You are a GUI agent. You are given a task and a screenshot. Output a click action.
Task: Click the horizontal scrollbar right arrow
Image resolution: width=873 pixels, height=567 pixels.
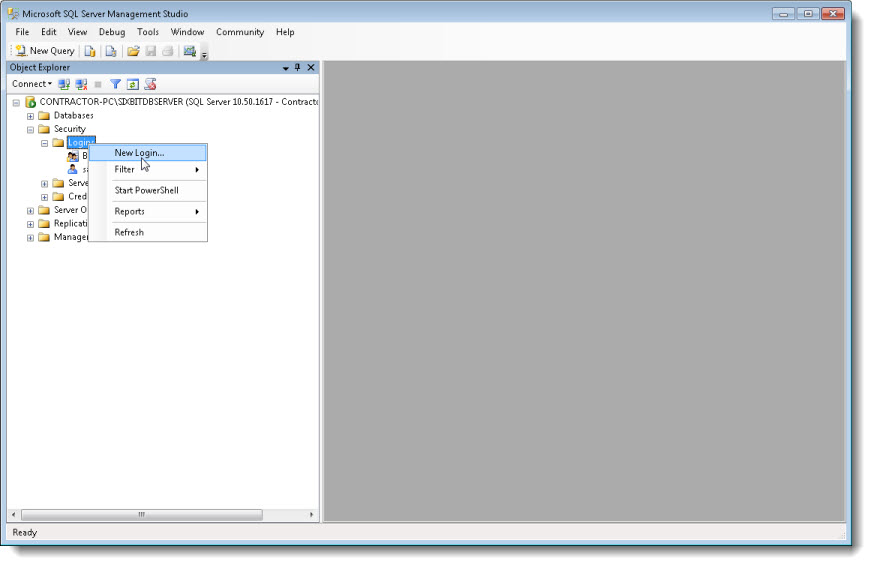coord(311,515)
